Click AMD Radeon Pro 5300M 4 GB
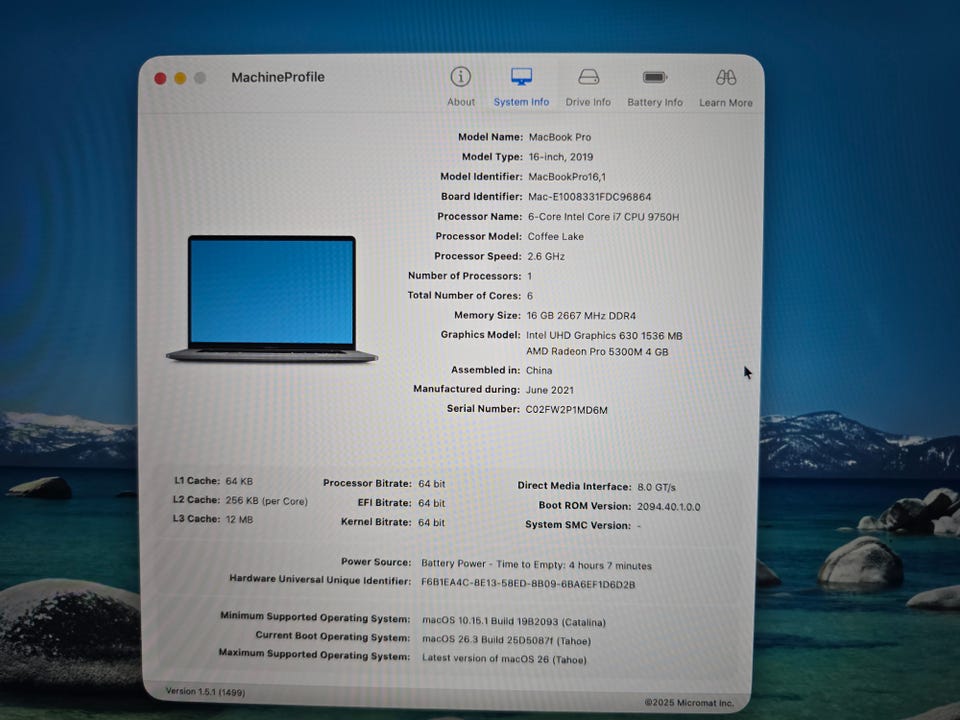Viewport: 960px width, 720px height. tap(598, 352)
